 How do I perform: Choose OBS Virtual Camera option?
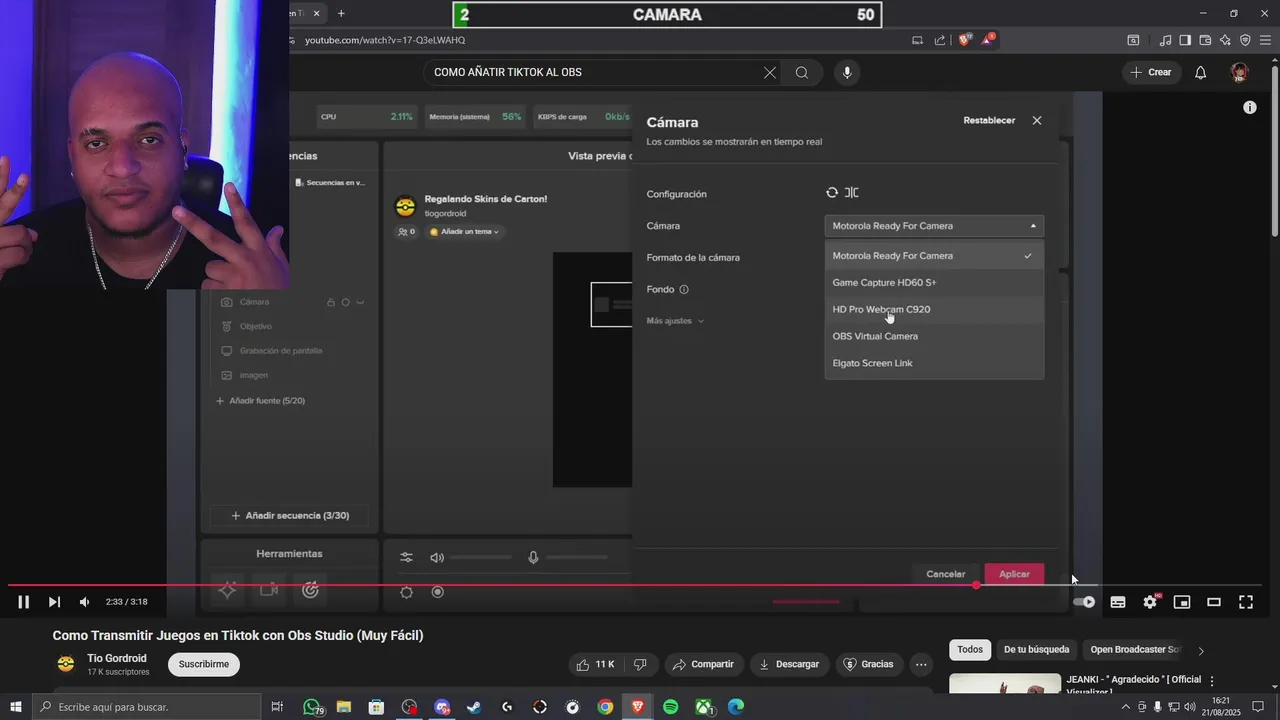934,337
